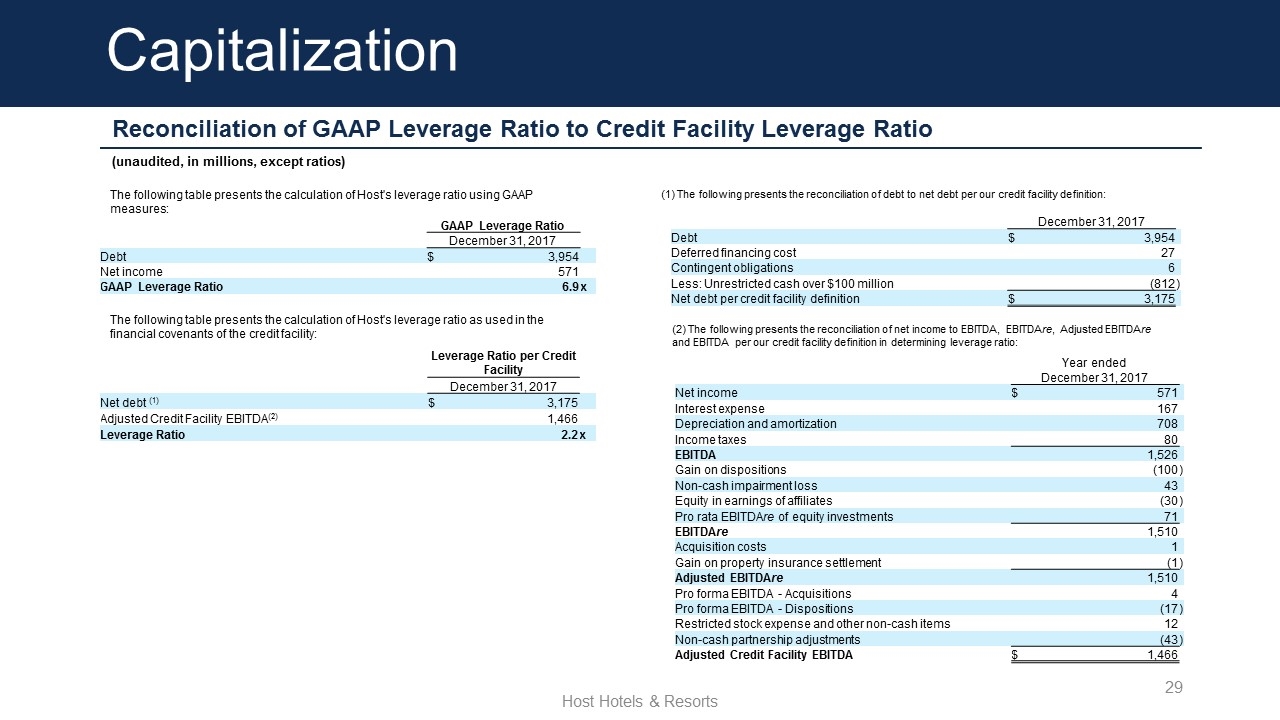Select the "Leverage Ratio per Credit Facility" header
This screenshot has width=1280, height=720.
503,363
